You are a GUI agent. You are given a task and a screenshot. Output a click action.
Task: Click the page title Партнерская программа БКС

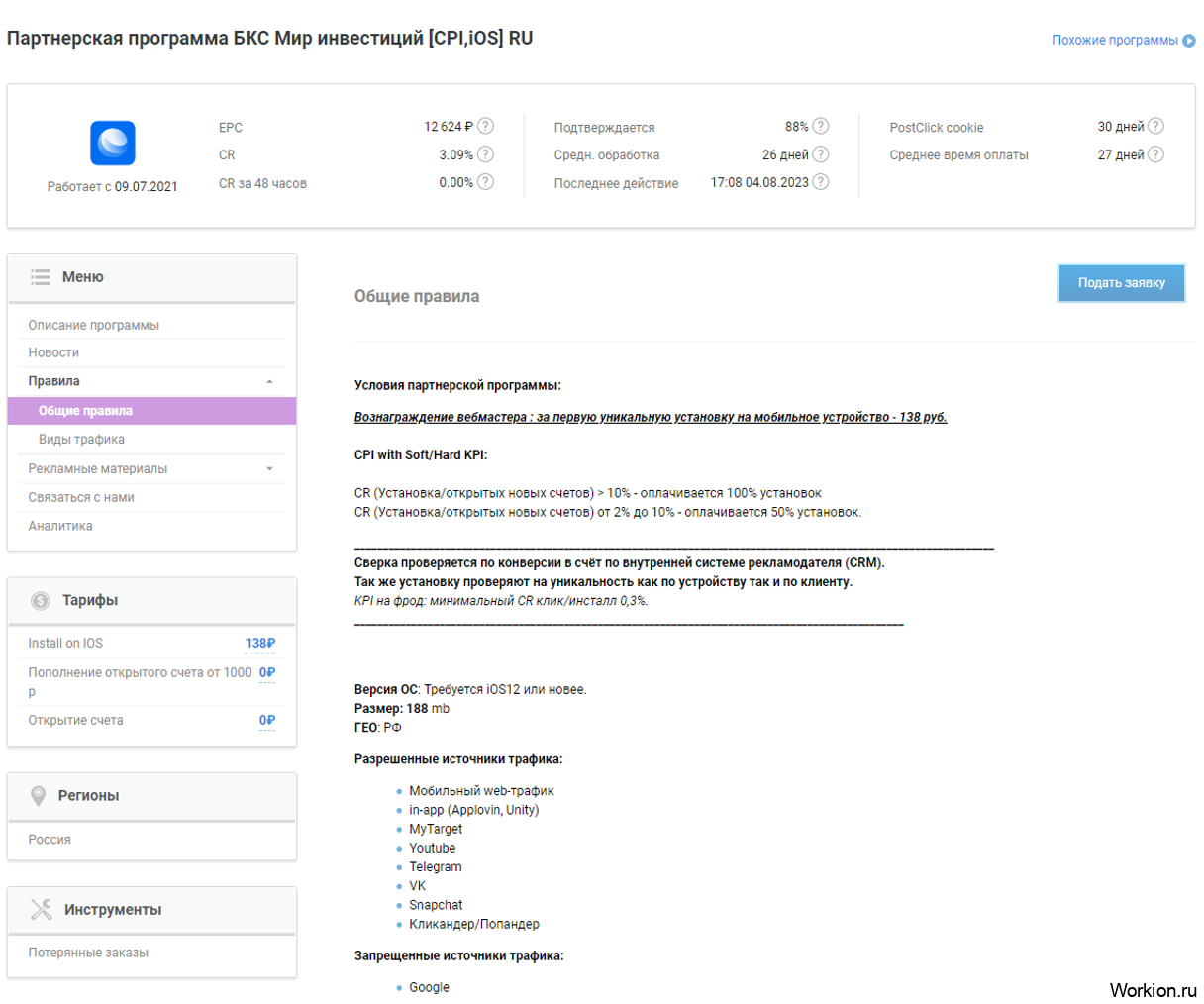click(270, 38)
